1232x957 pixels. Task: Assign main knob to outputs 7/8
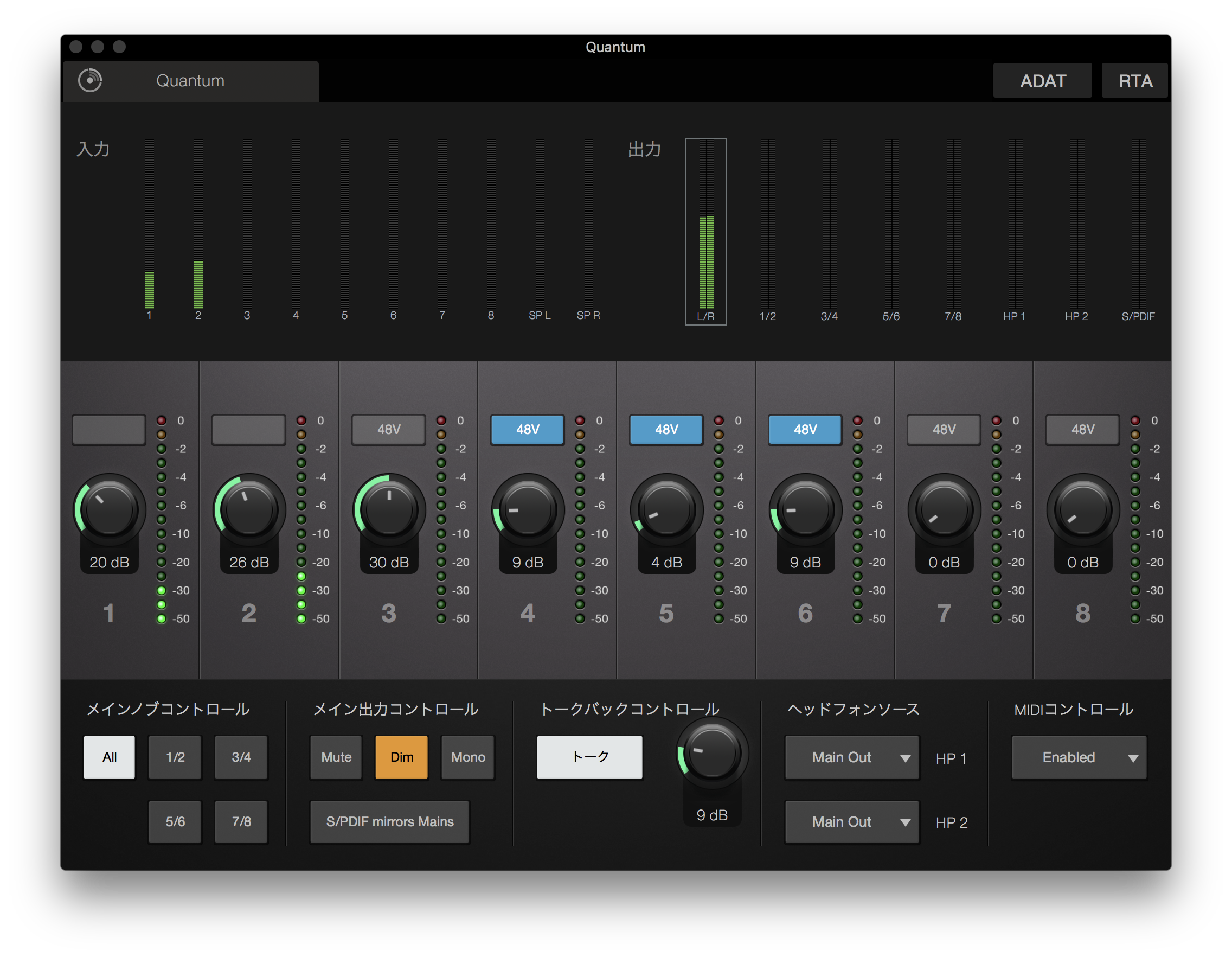click(x=241, y=821)
